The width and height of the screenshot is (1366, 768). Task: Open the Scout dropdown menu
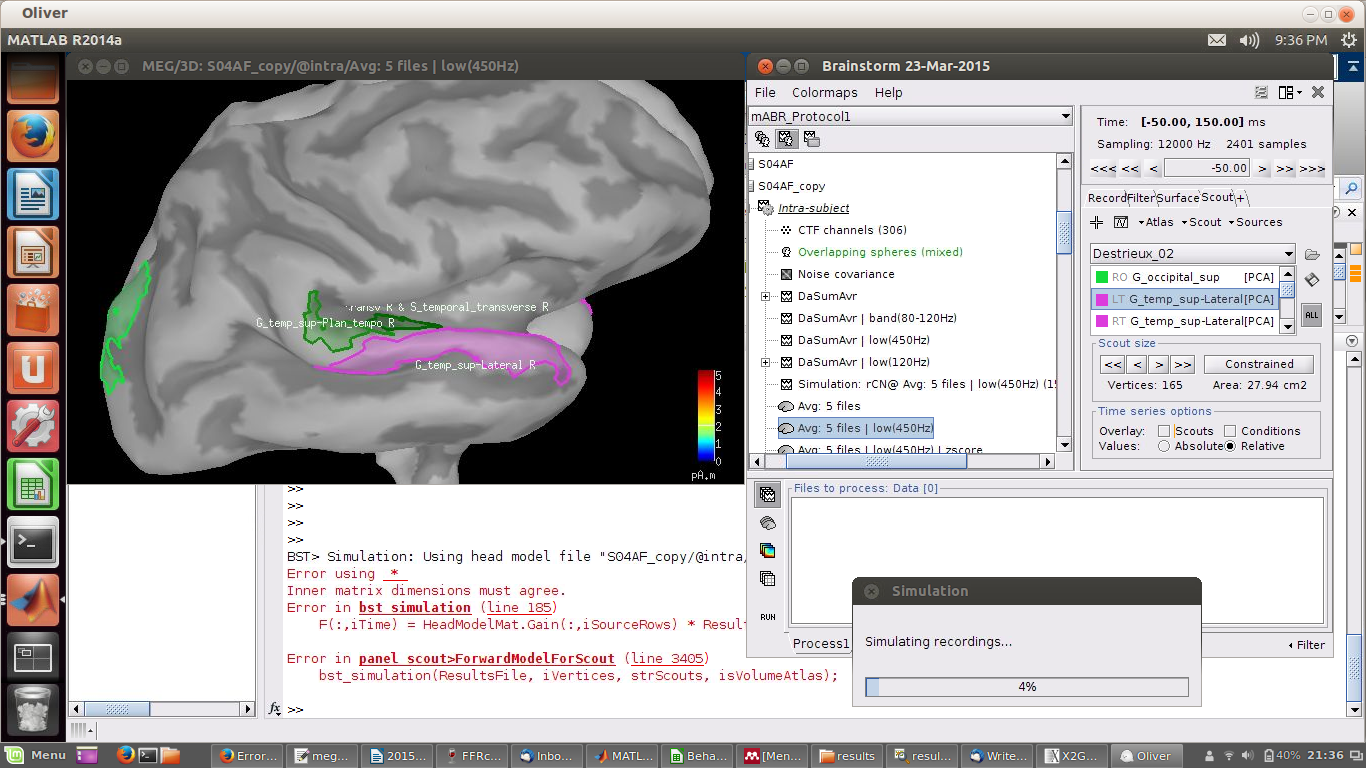coord(1201,222)
